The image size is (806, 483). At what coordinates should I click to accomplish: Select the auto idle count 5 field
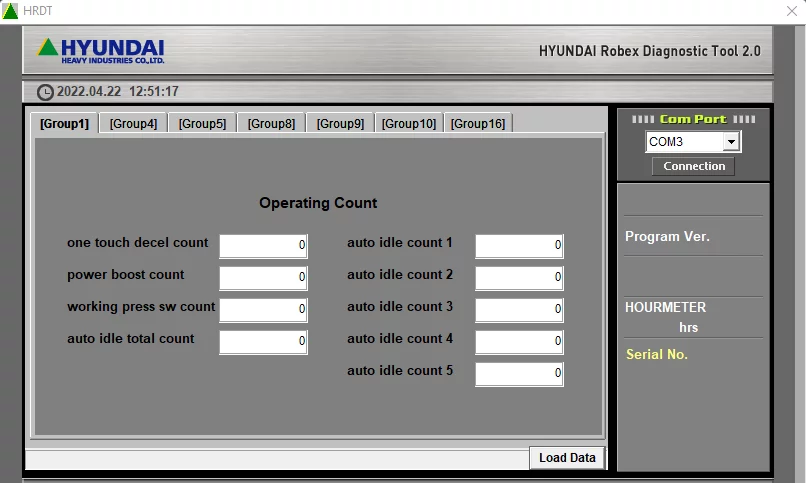click(519, 374)
